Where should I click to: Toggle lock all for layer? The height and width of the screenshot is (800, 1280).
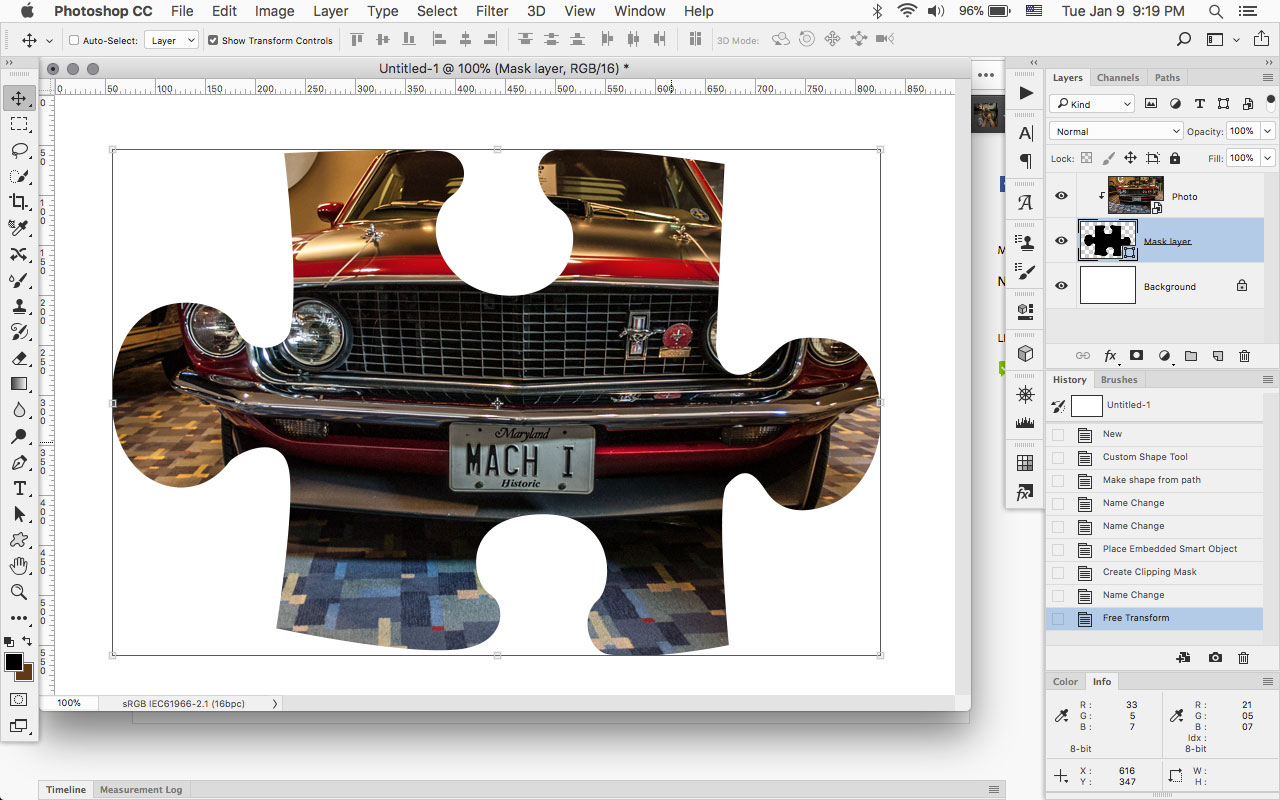click(1175, 158)
